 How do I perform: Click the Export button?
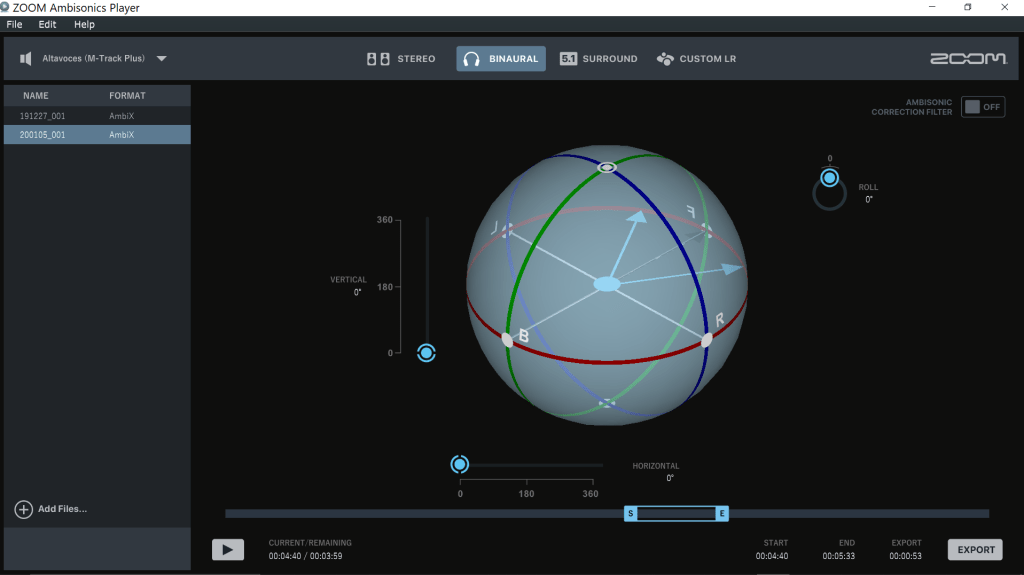975,549
